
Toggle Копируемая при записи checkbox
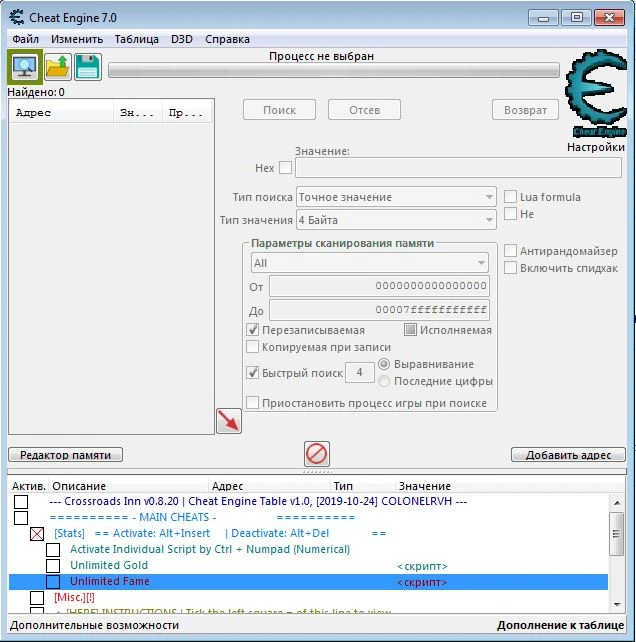click(252, 346)
